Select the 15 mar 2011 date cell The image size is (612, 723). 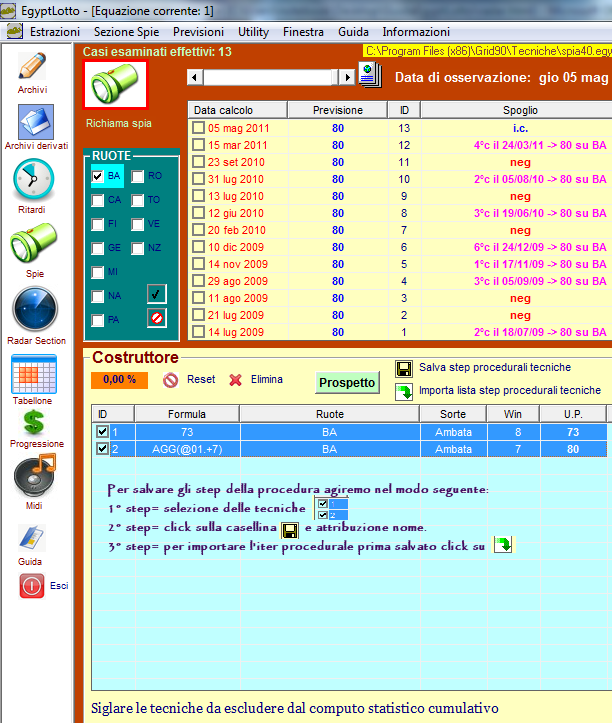coord(238,145)
